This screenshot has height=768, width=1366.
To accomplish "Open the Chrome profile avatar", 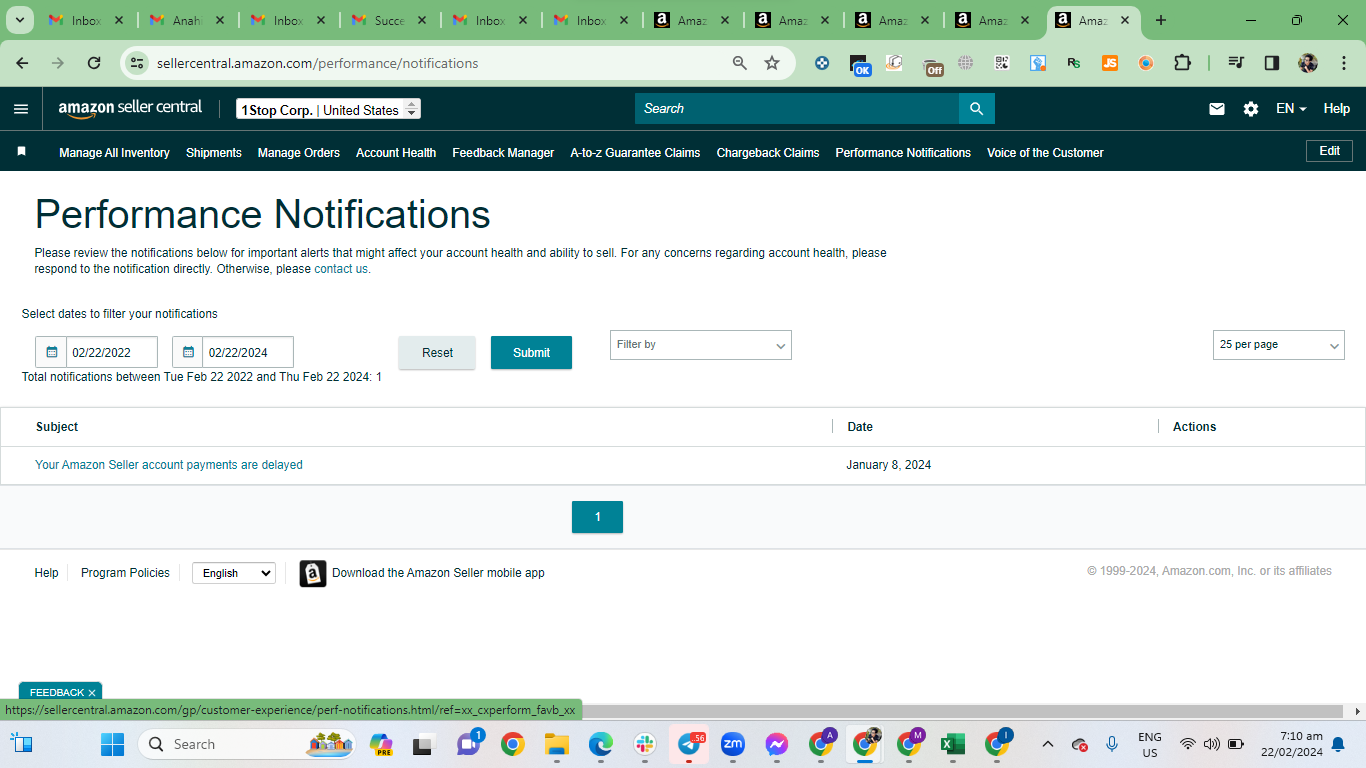I will 1308,63.
